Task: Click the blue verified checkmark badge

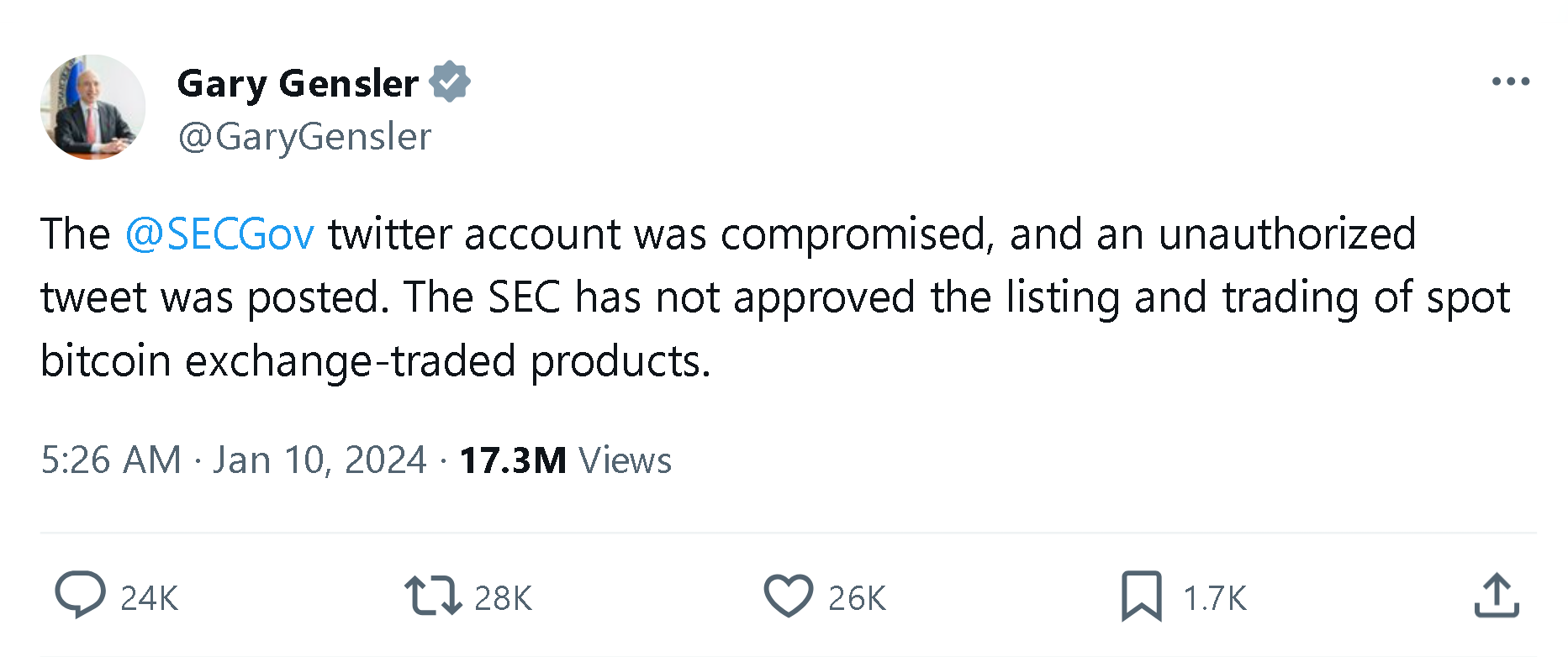Action: pyautogui.click(x=450, y=82)
